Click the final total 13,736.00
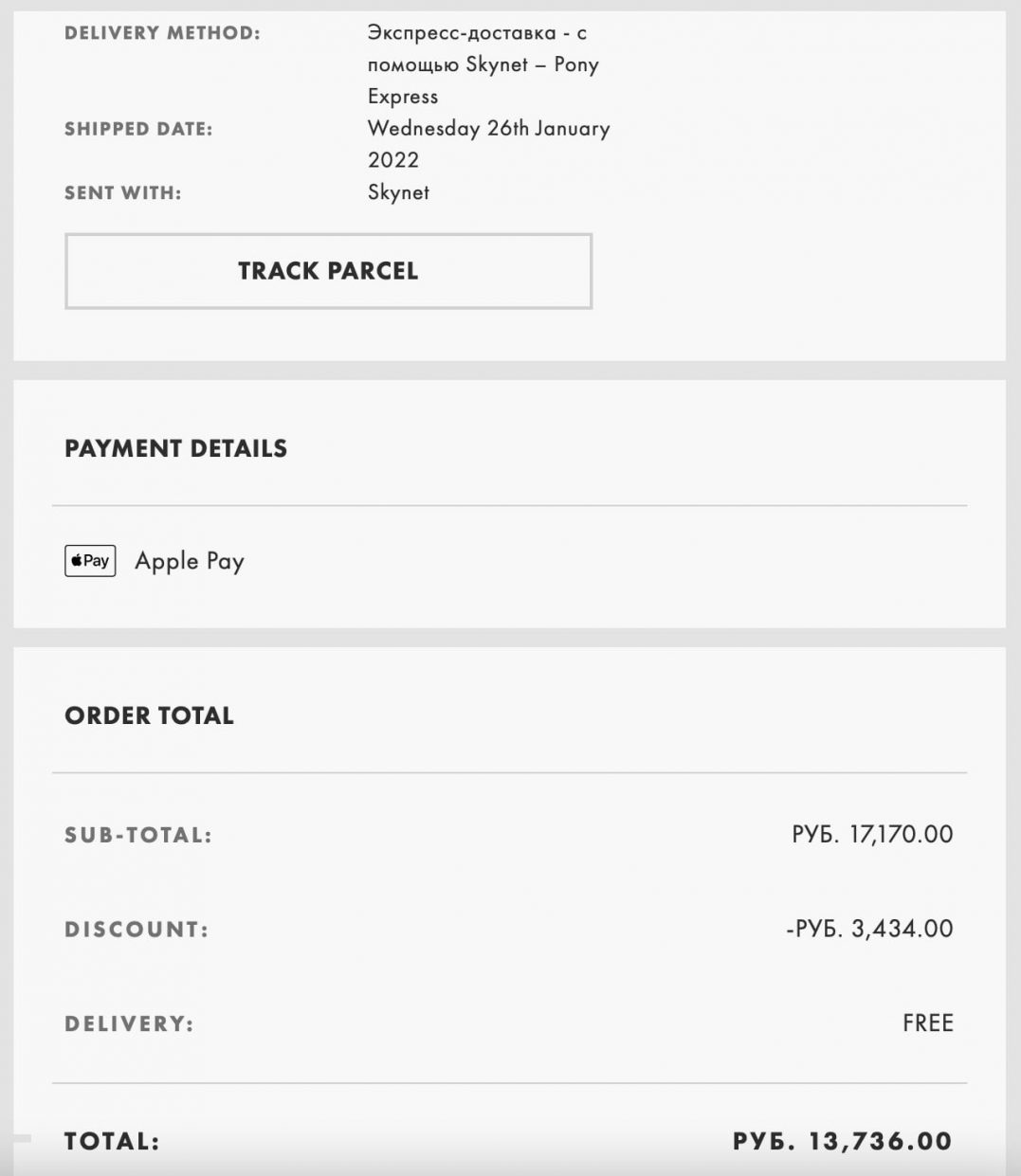The width and height of the screenshot is (1021, 1176). point(842,1141)
